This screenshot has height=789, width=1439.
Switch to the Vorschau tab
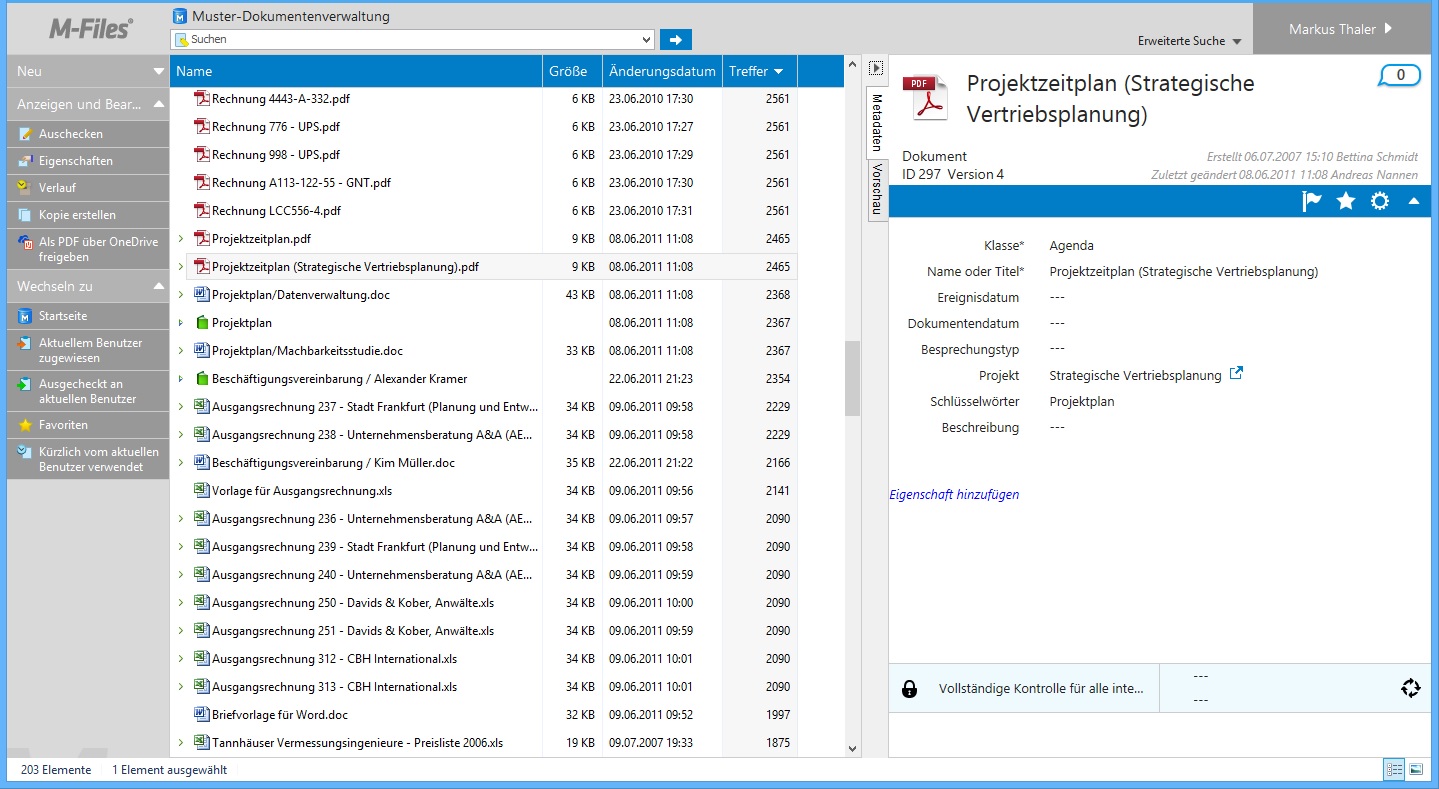coord(876,188)
